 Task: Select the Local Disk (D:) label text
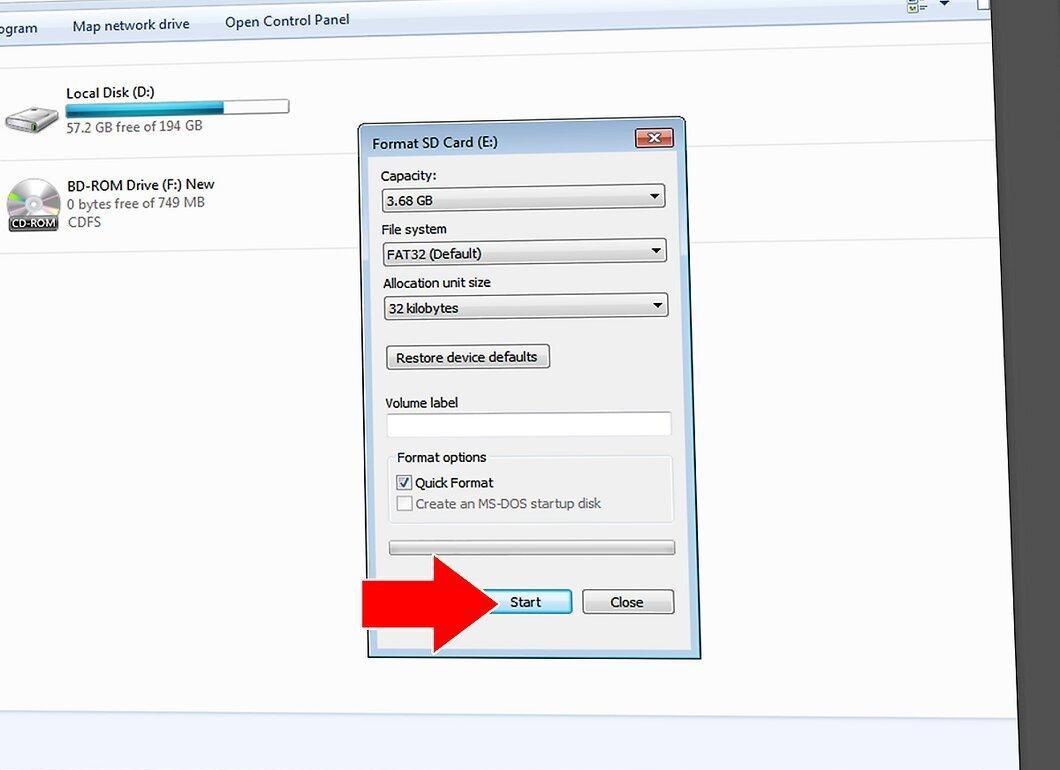click(110, 92)
